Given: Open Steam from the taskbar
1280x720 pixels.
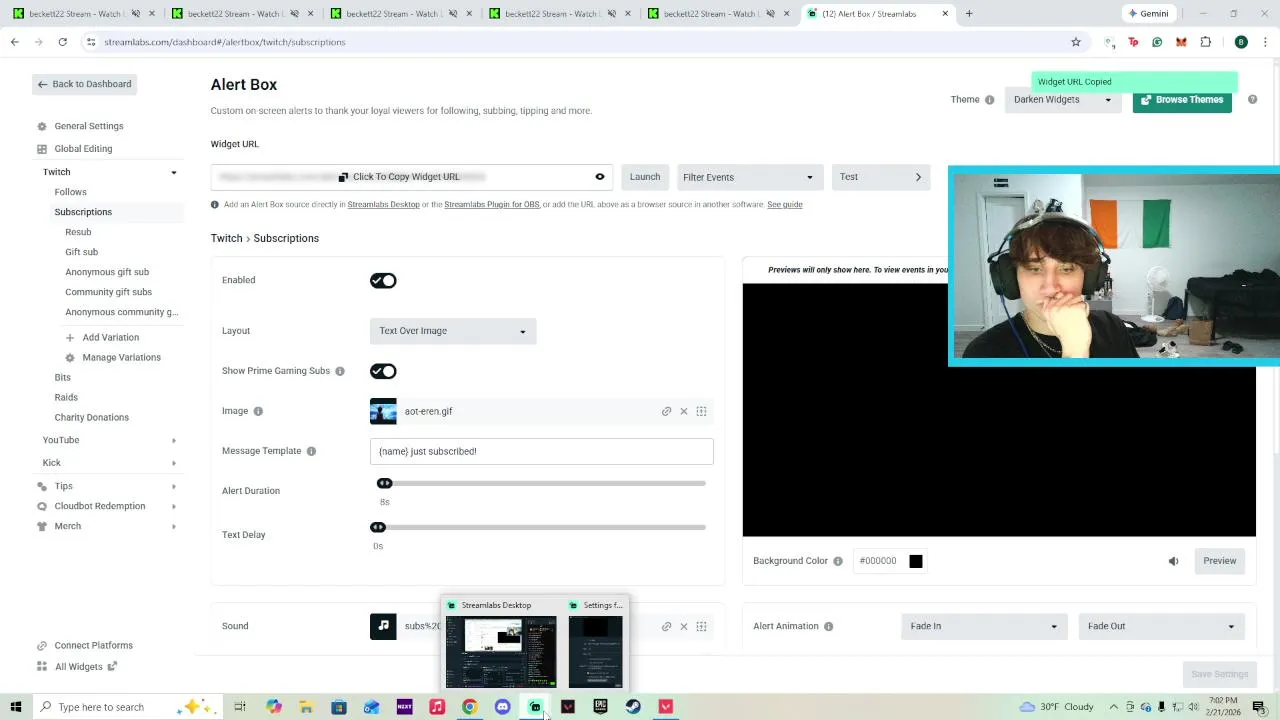Looking at the screenshot, I should click(633, 707).
